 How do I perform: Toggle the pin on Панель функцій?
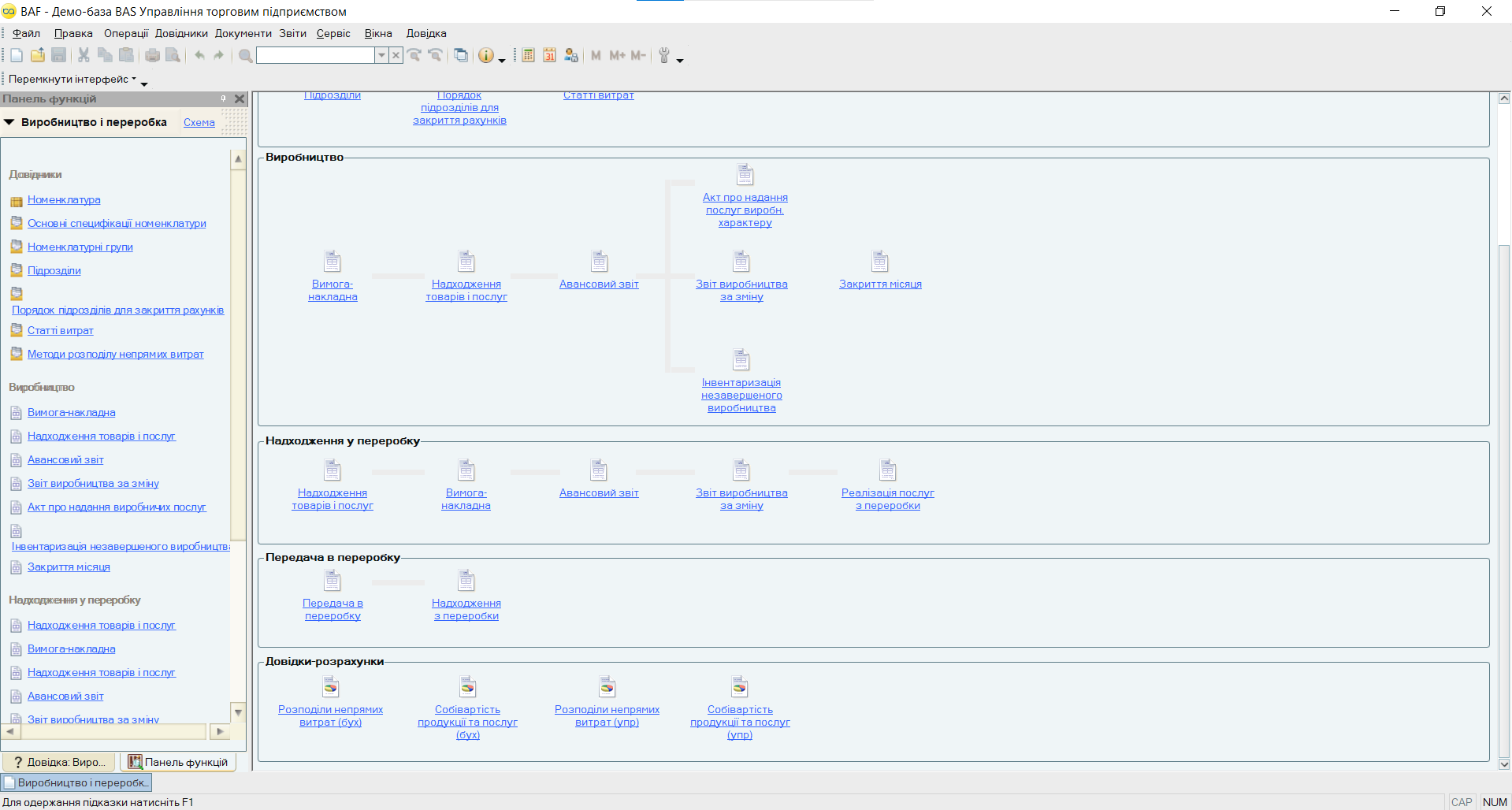point(224,98)
